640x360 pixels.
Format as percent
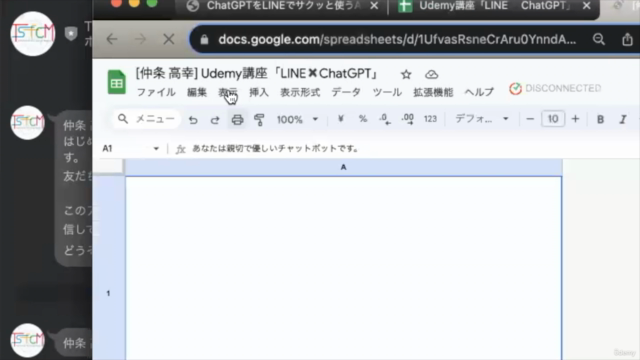point(362,119)
